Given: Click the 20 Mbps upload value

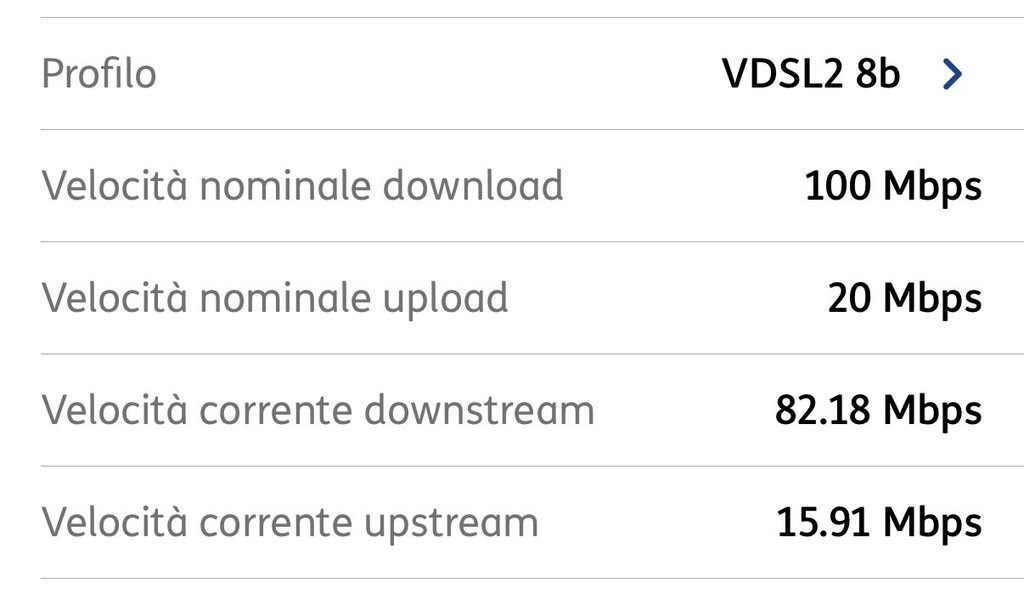Looking at the screenshot, I should coord(904,298).
